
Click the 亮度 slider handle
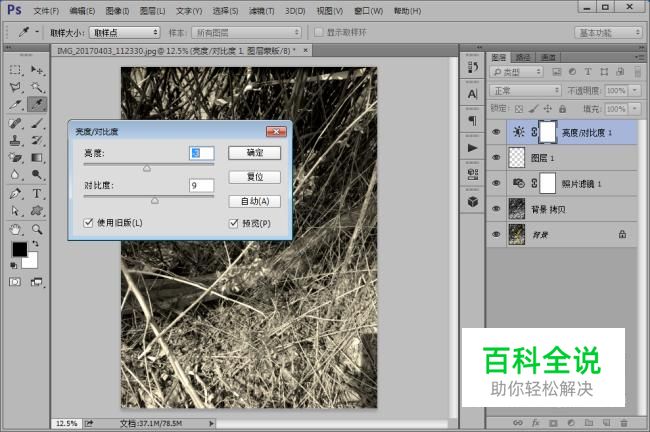(x=147, y=168)
